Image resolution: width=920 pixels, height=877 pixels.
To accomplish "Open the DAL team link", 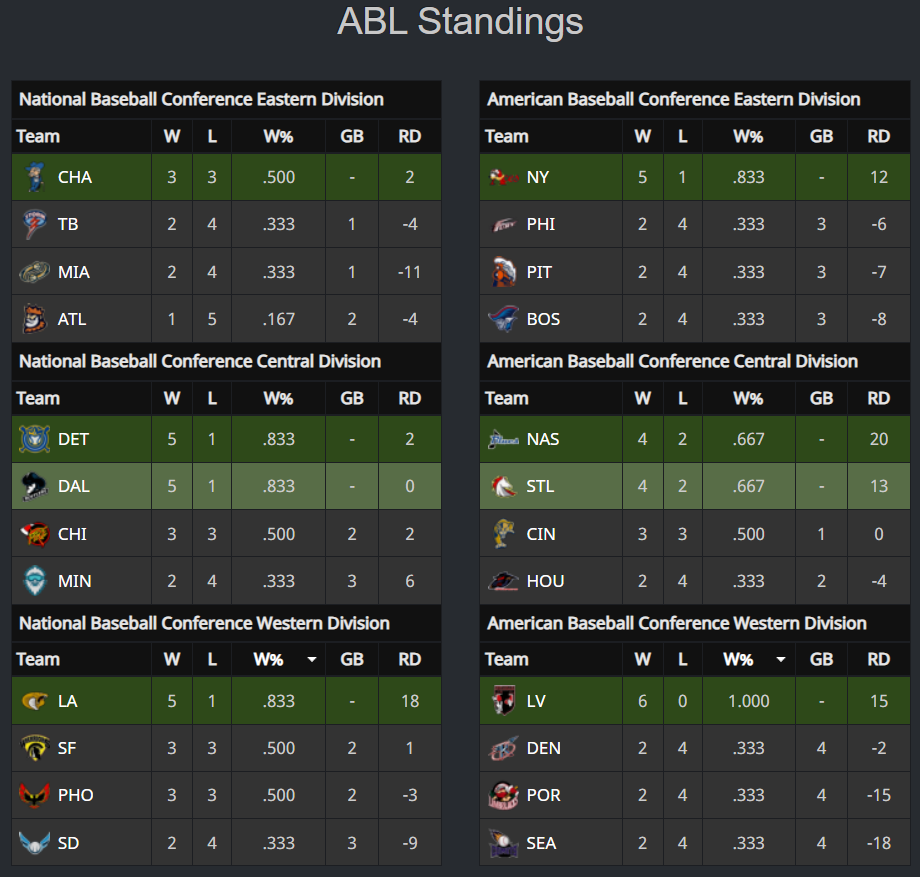I will [74, 486].
